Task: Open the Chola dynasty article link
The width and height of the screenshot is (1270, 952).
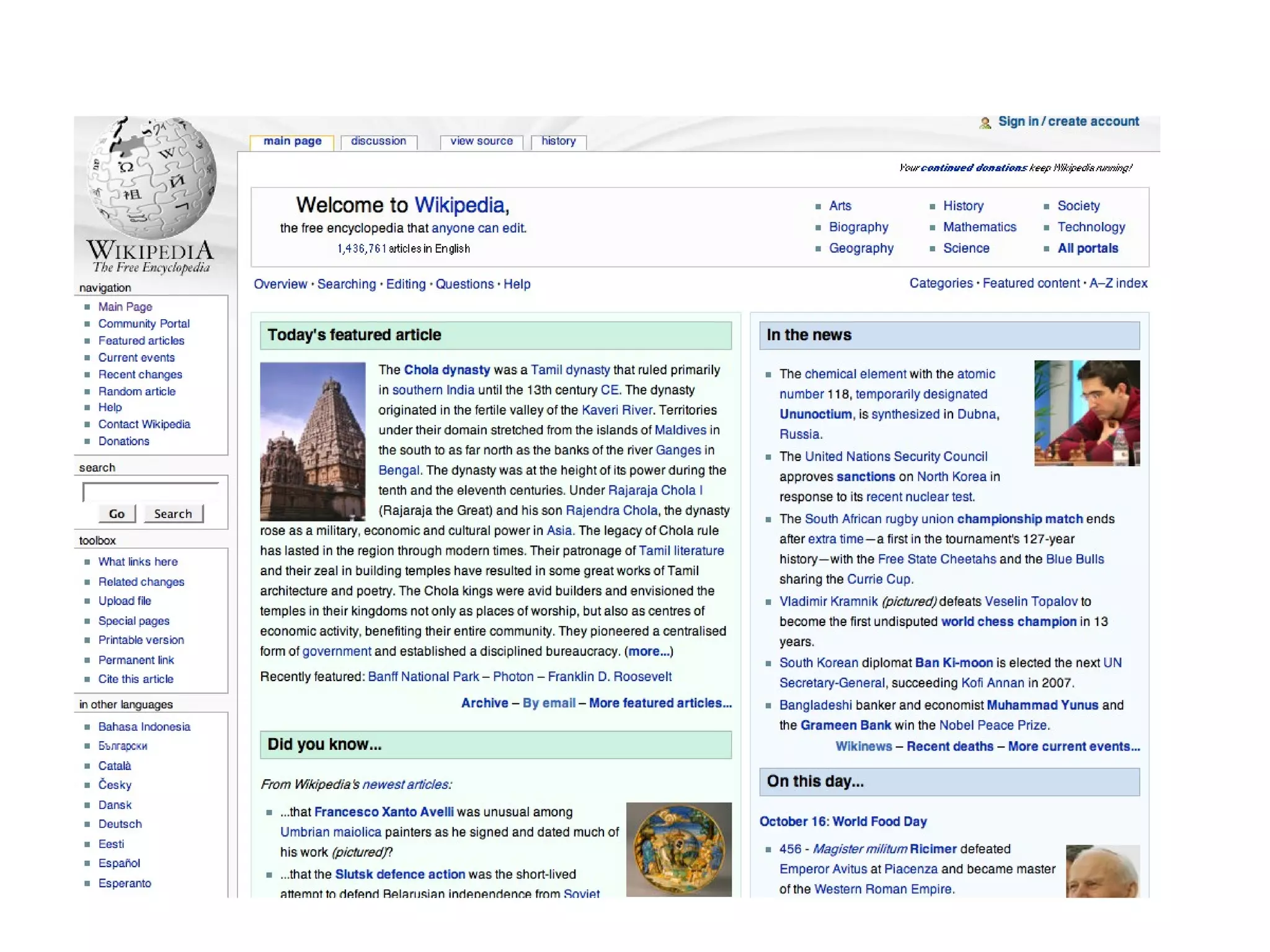Action: pos(446,370)
